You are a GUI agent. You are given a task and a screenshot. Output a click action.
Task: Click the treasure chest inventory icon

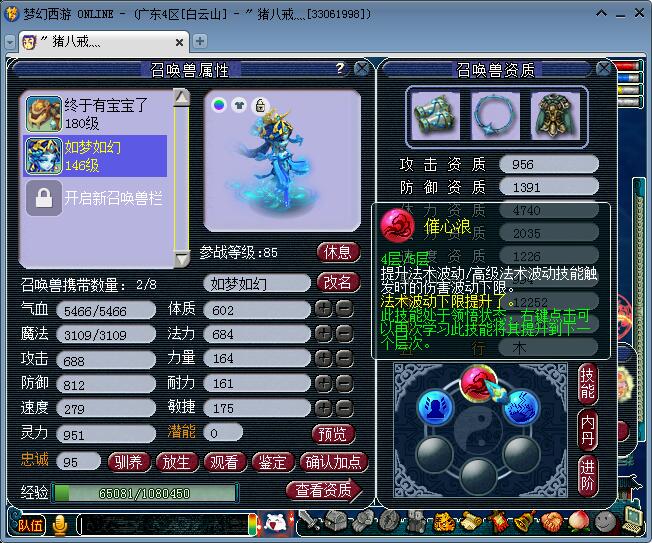pyautogui.click(x=335, y=521)
